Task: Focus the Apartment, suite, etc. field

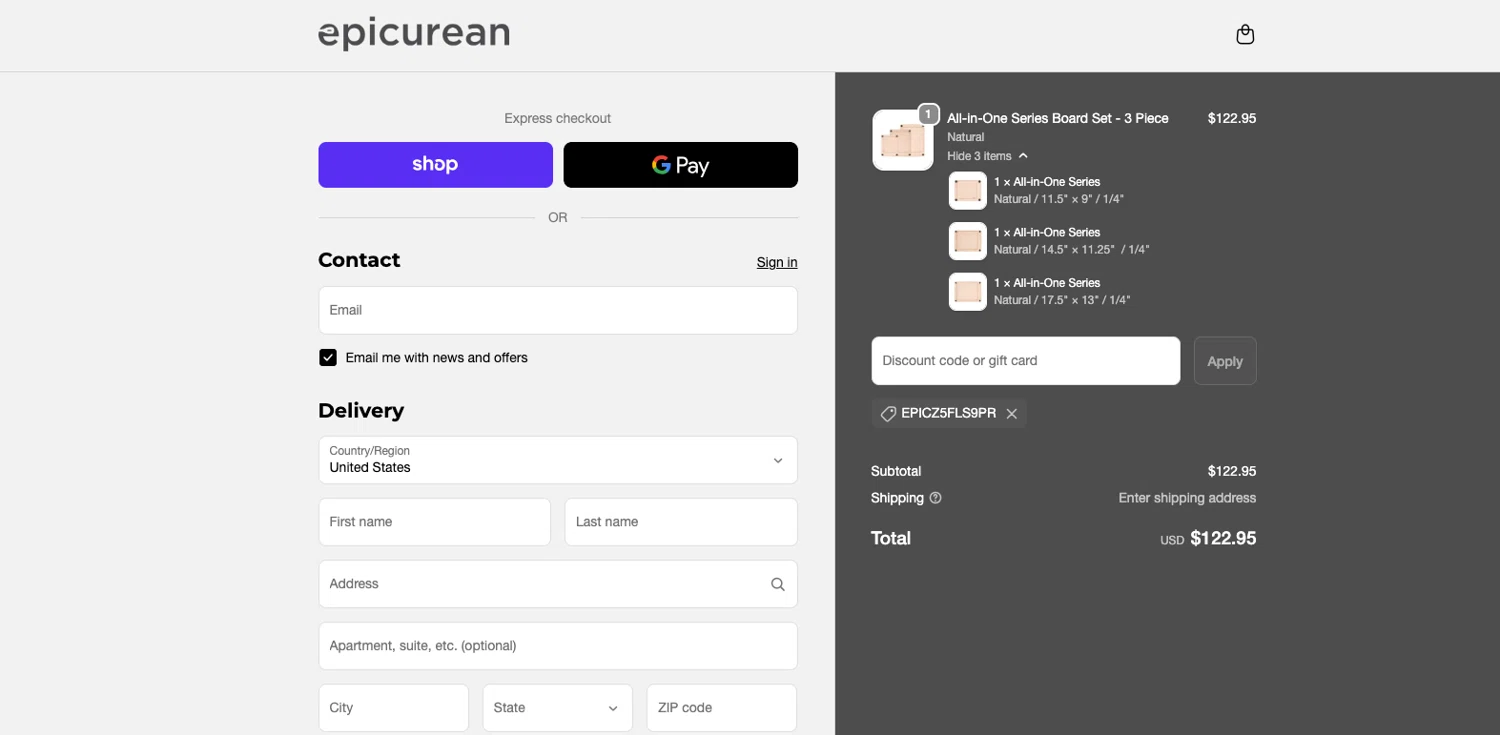Action: point(558,646)
